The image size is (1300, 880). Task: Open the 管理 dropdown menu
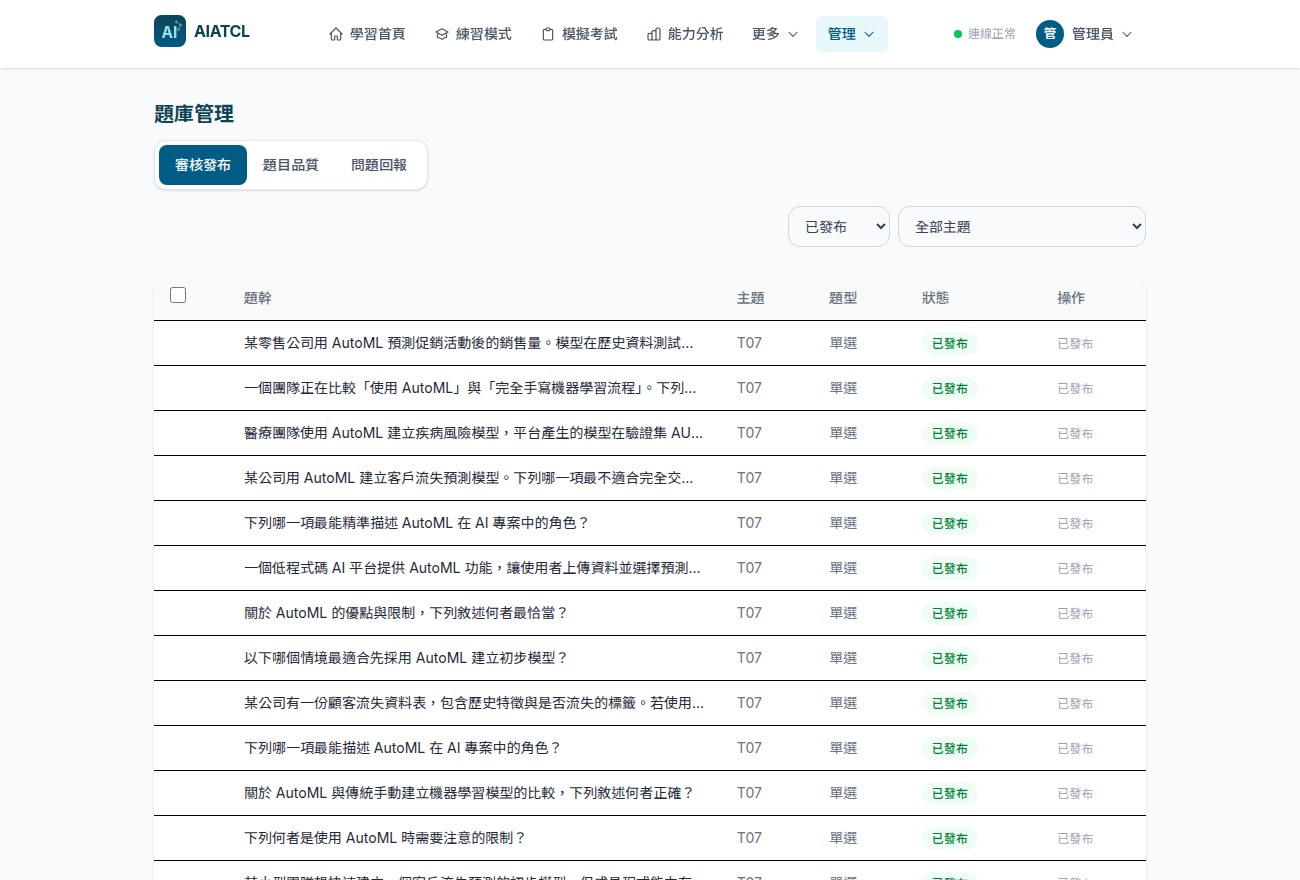click(x=851, y=34)
